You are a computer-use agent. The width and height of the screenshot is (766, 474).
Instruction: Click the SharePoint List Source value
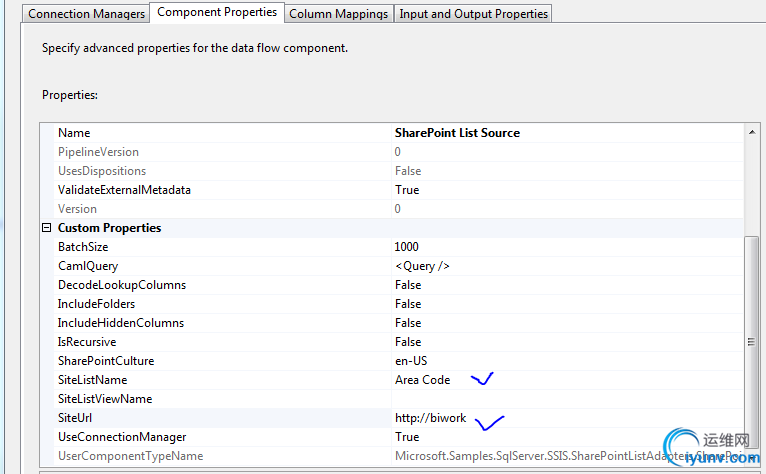click(x=457, y=133)
